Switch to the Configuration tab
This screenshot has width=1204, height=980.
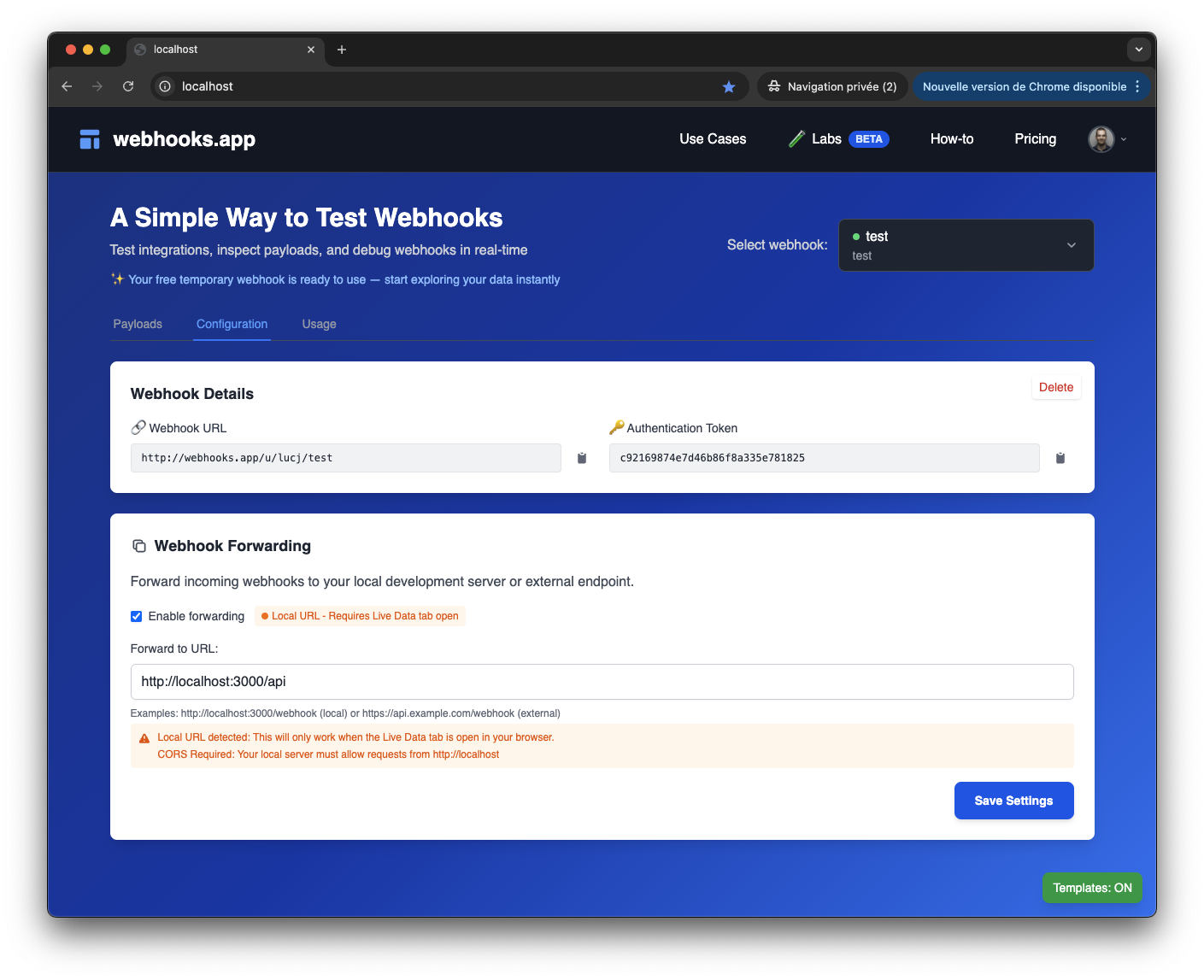[x=232, y=324]
